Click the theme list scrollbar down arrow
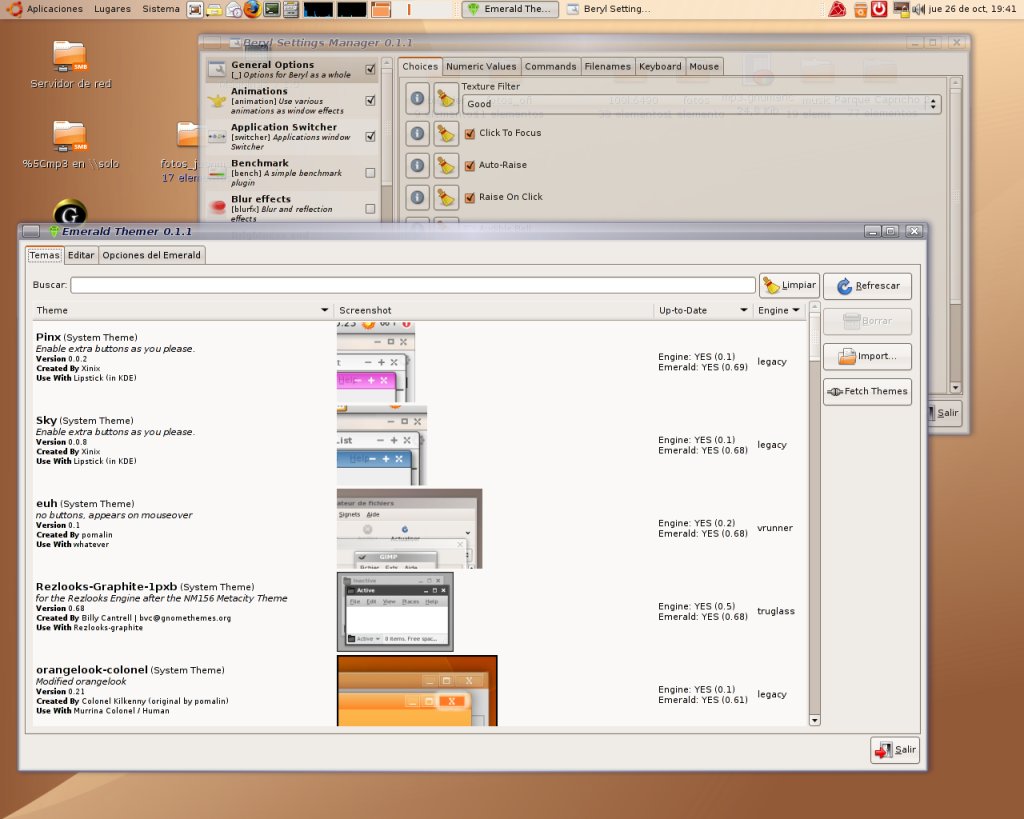 tap(814, 720)
